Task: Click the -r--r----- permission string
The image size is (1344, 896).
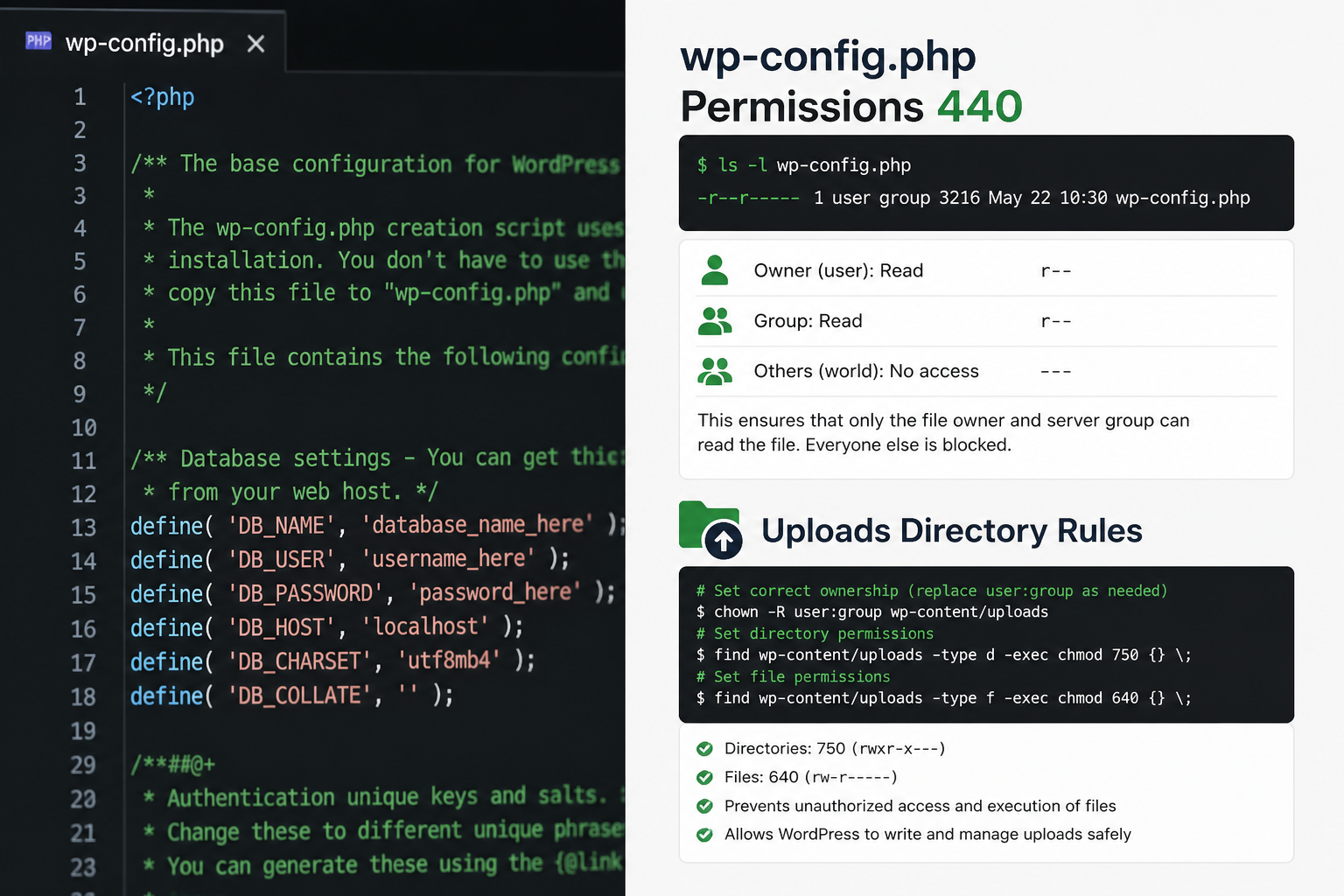Action: 748,198
